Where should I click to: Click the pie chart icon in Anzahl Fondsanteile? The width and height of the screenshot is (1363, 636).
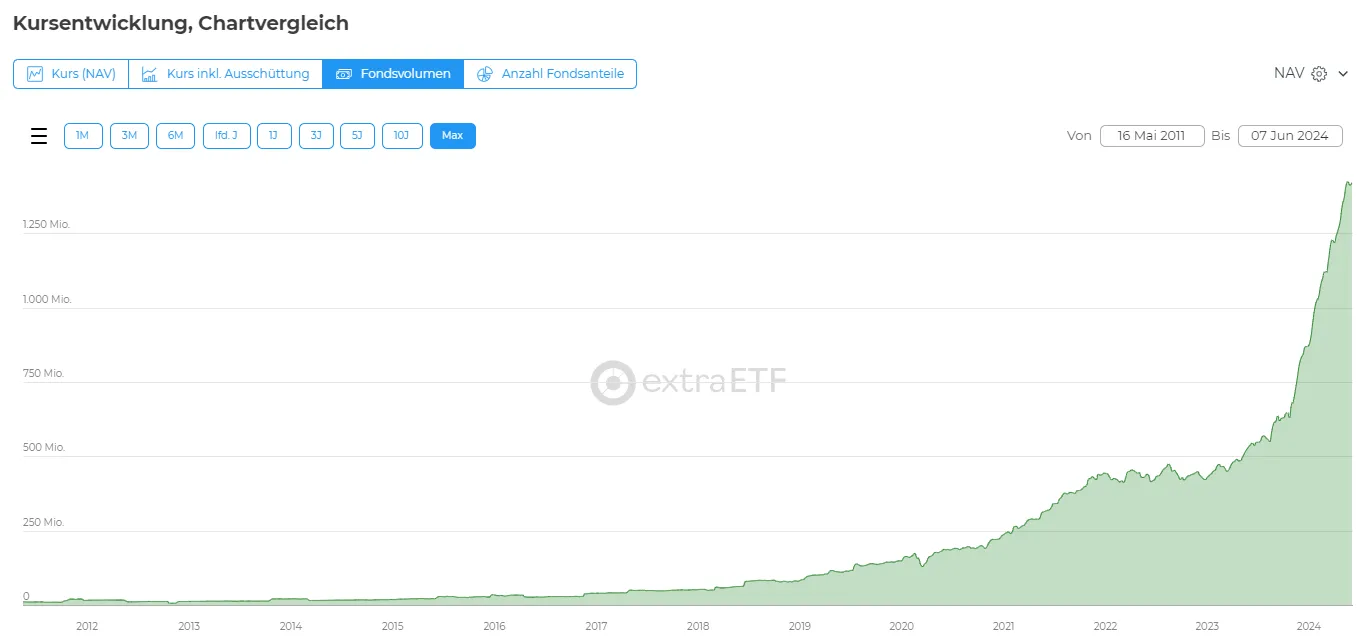[485, 74]
